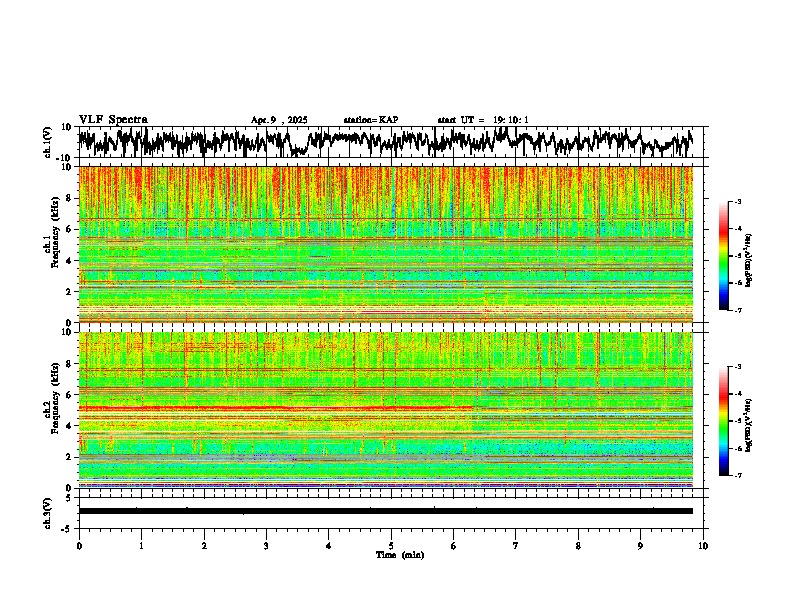
Task: Click the 'station=KAP' label
Action: [371, 120]
